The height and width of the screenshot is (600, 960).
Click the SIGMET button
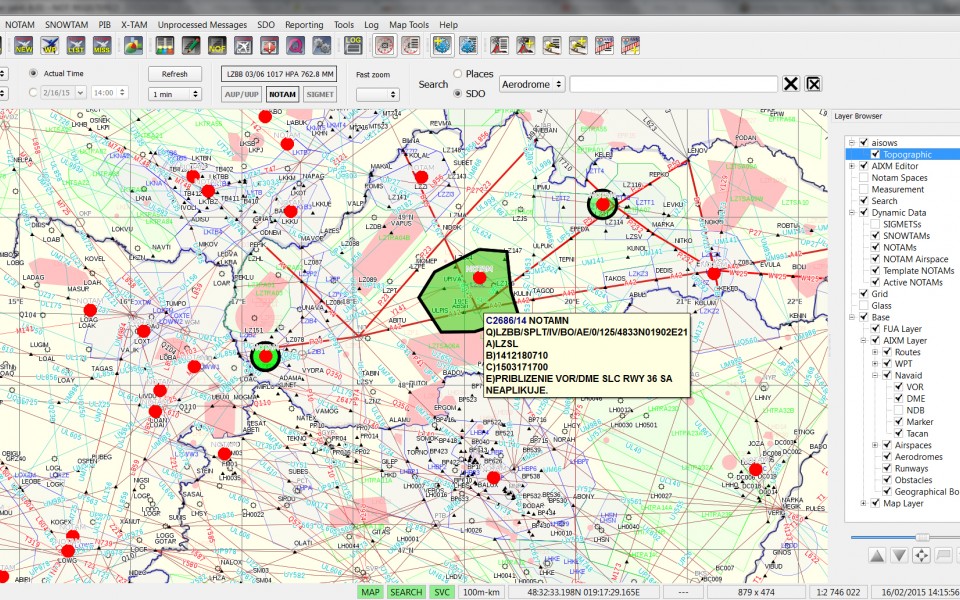pos(320,94)
